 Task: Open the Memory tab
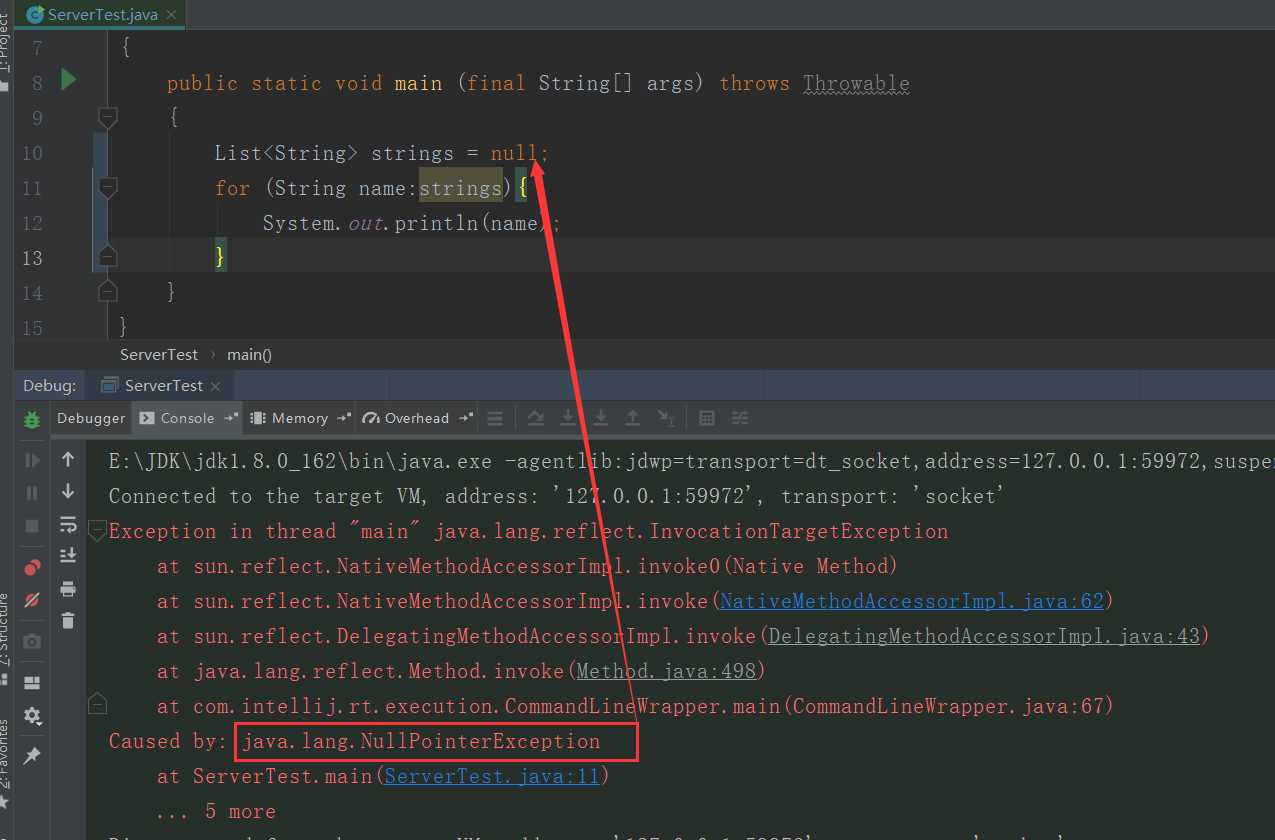coord(299,418)
